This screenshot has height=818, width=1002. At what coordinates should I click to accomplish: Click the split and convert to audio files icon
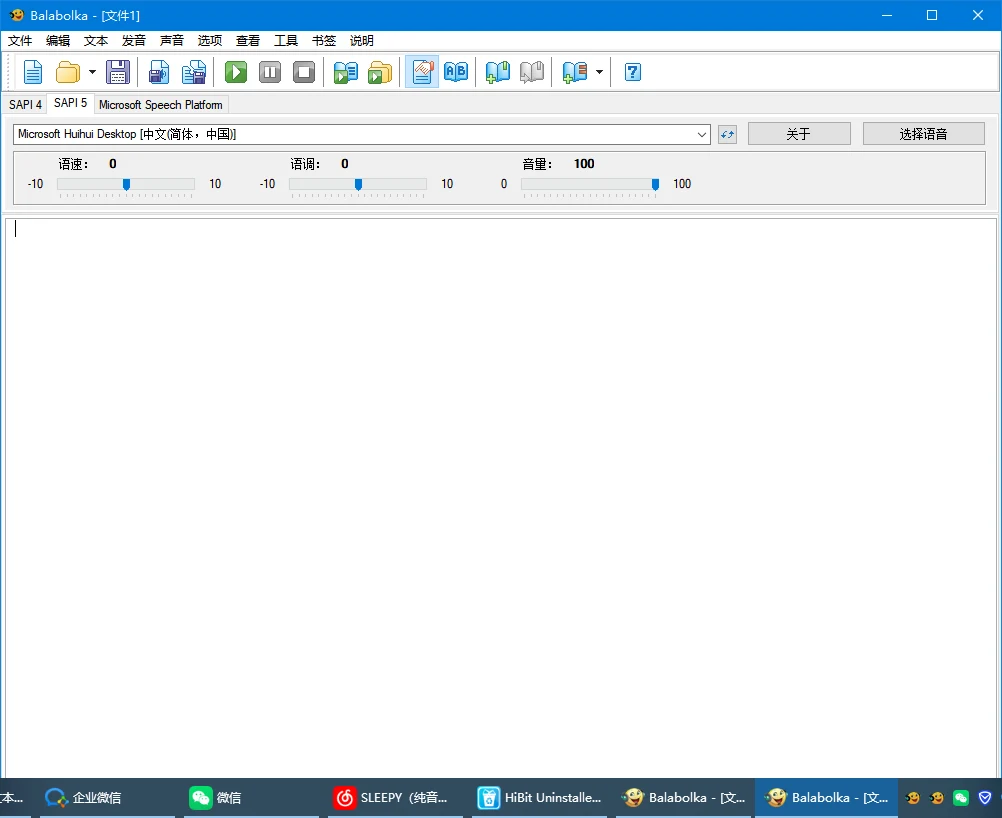(194, 72)
